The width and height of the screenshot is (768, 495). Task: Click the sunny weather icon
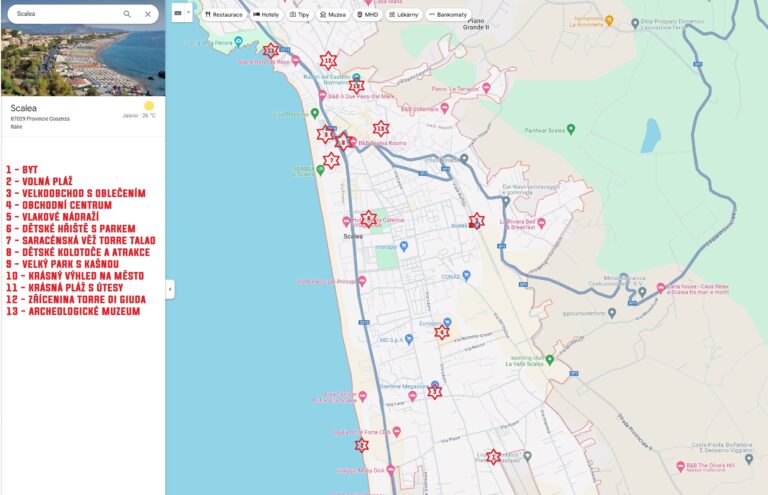pyautogui.click(x=149, y=106)
